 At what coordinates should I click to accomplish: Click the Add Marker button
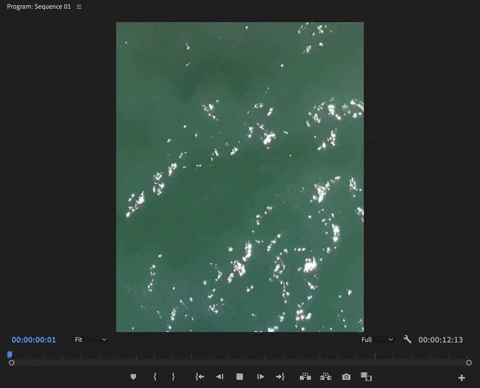[x=133, y=377]
